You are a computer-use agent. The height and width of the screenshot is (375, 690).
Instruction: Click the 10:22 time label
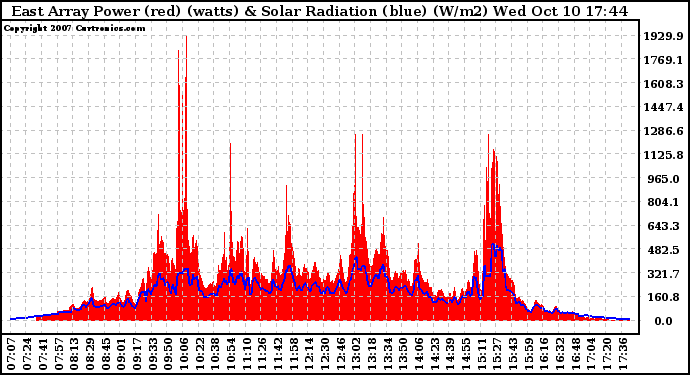200,354
